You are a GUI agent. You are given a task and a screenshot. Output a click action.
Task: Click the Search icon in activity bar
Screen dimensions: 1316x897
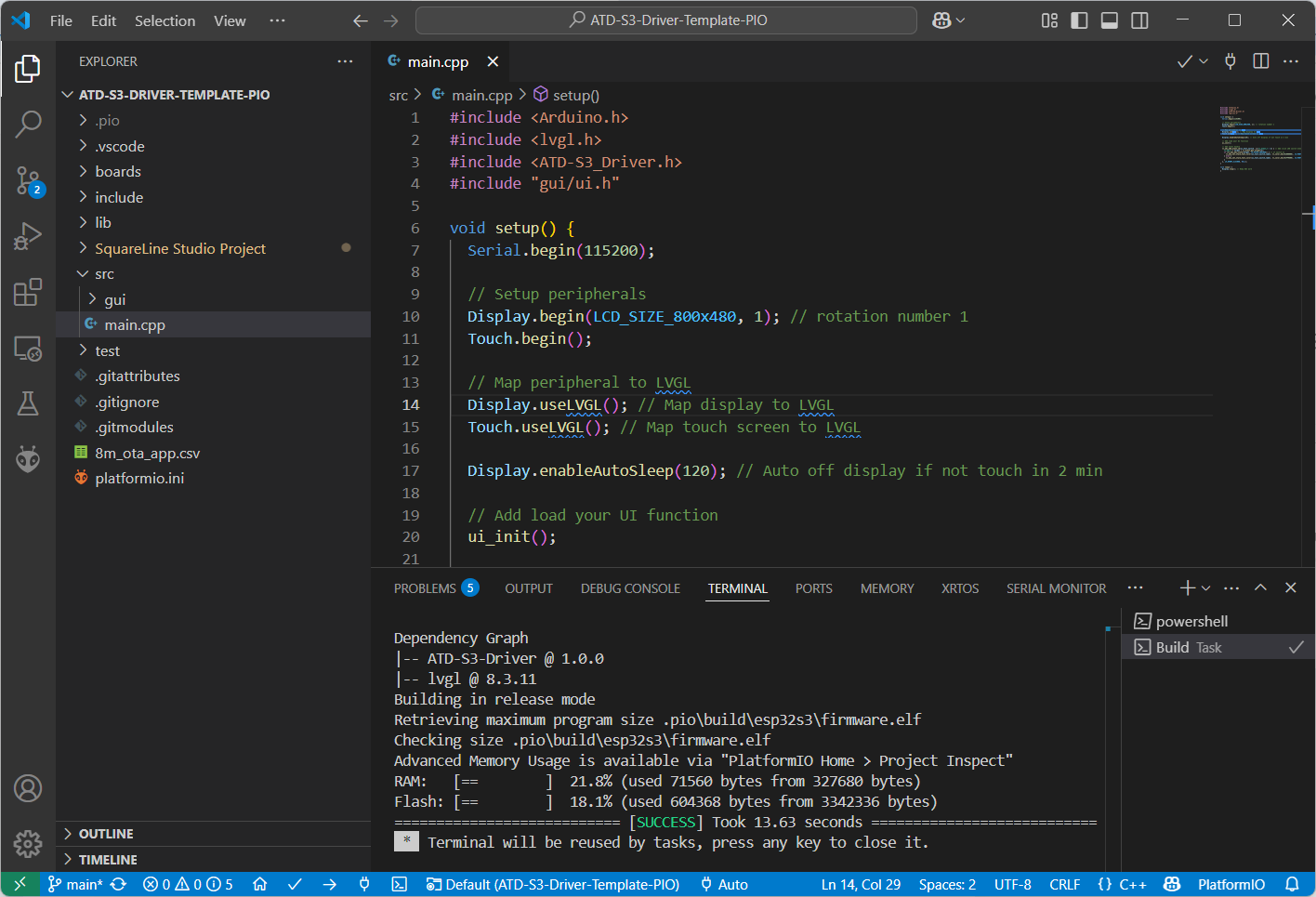(x=28, y=125)
